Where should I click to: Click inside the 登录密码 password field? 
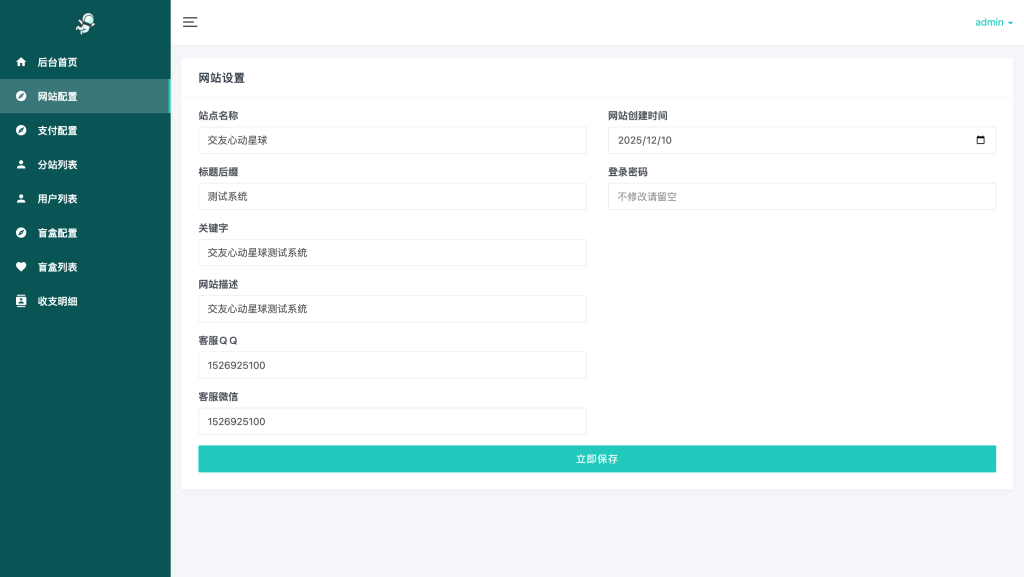point(800,196)
